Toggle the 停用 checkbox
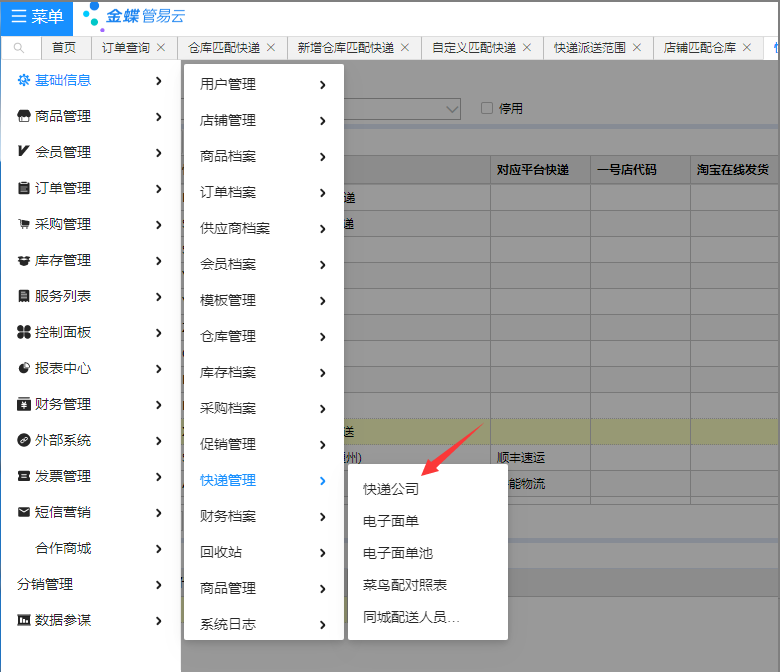The height and width of the screenshot is (672, 780). click(x=487, y=108)
